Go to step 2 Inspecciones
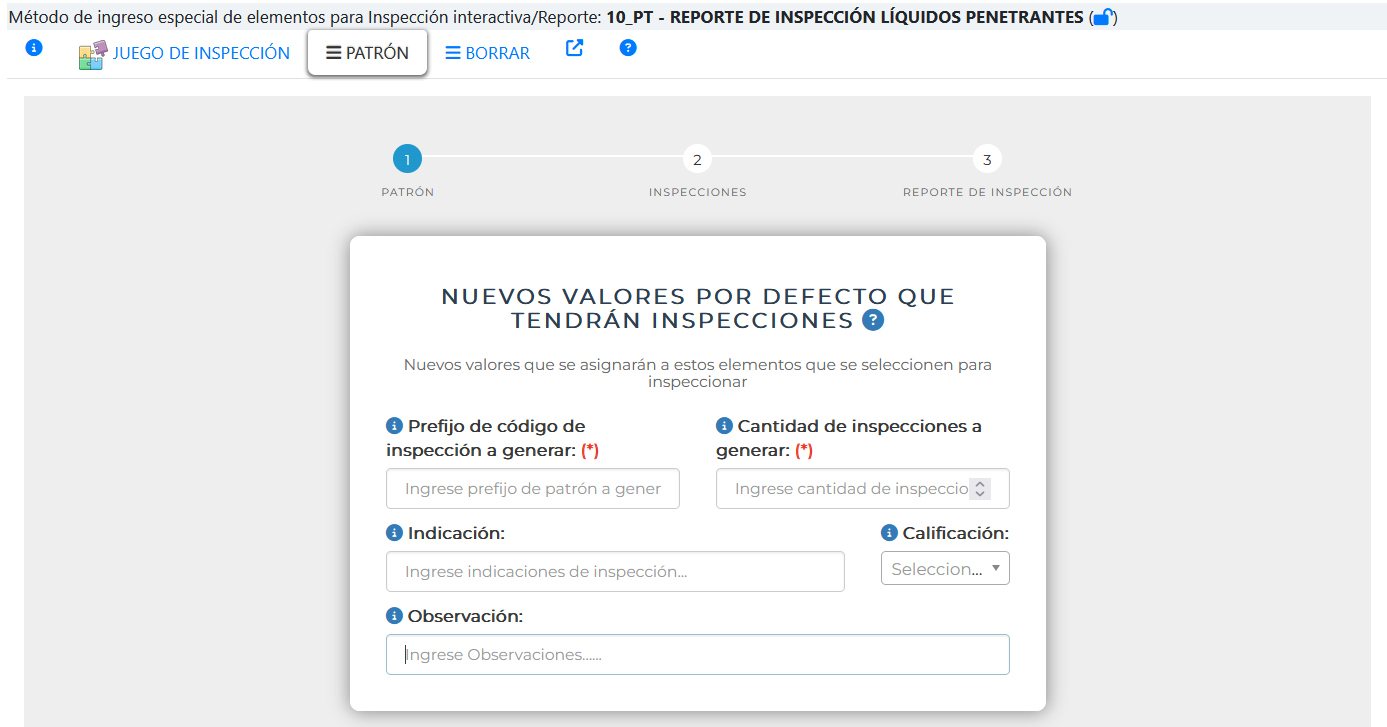Image resolution: width=1387 pixels, height=727 pixels. (x=697, y=159)
